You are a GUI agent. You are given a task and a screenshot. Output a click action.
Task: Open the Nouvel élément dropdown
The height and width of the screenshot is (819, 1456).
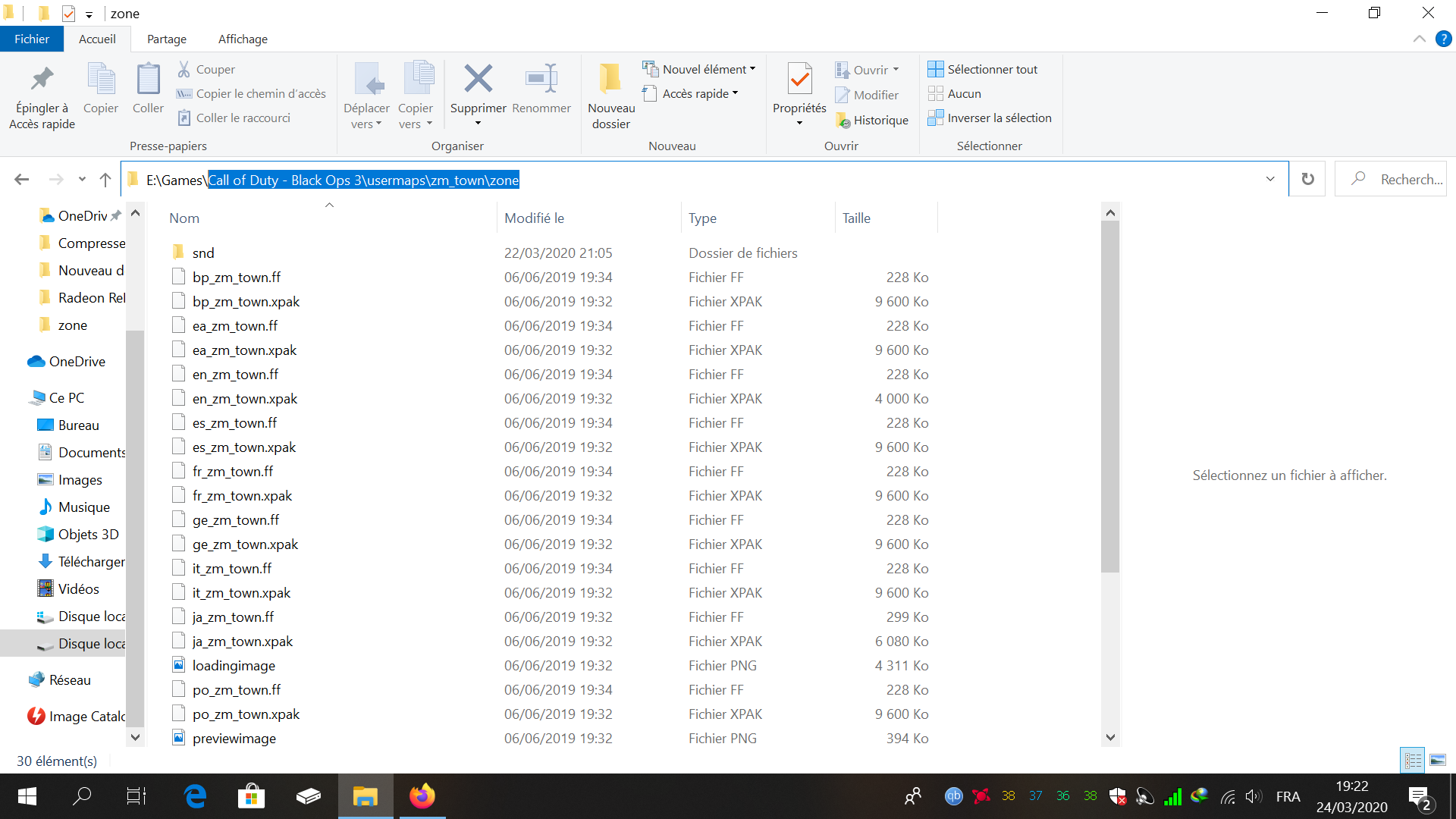699,69
